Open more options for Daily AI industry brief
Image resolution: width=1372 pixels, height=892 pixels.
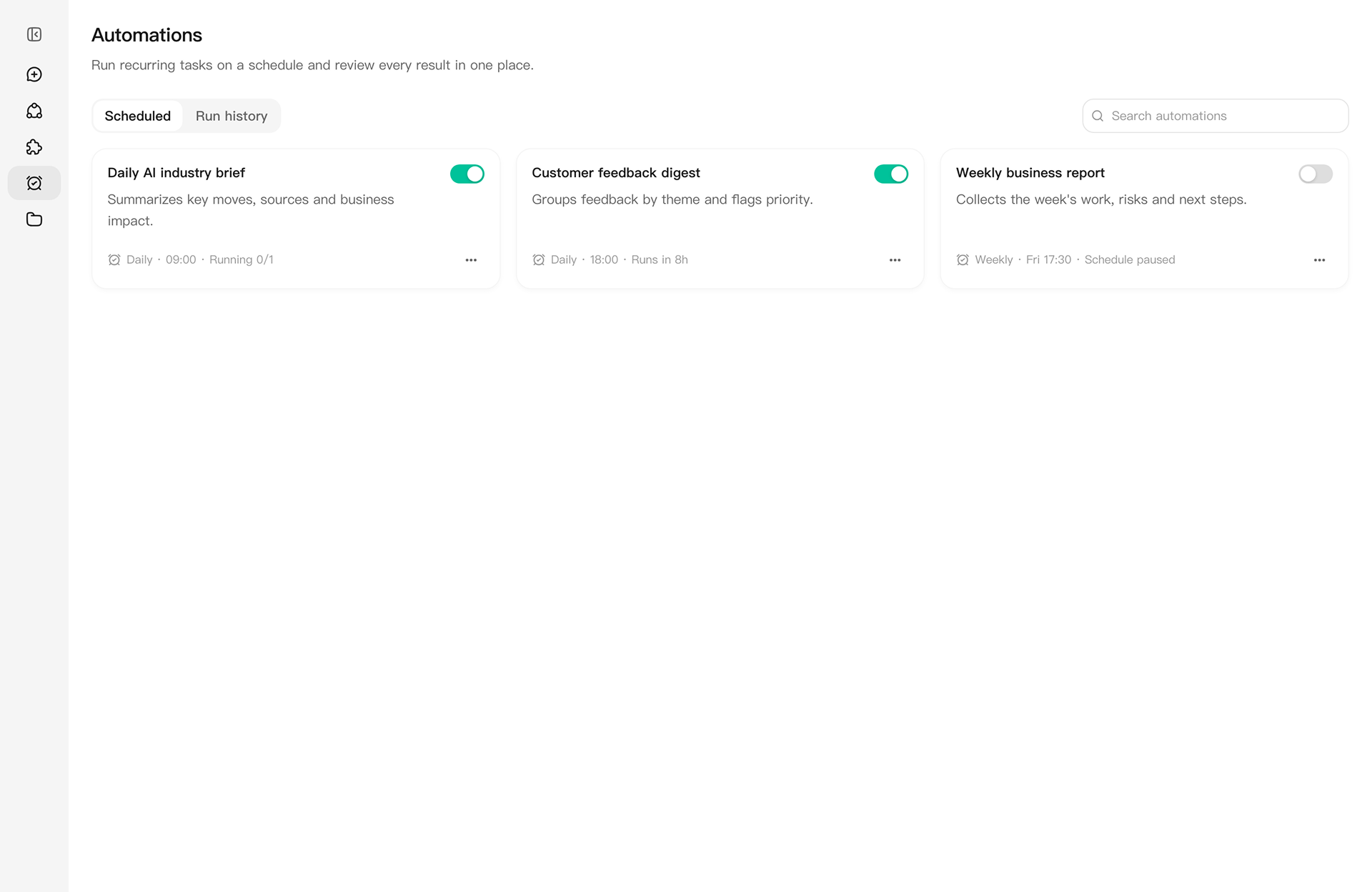point(471,260)
